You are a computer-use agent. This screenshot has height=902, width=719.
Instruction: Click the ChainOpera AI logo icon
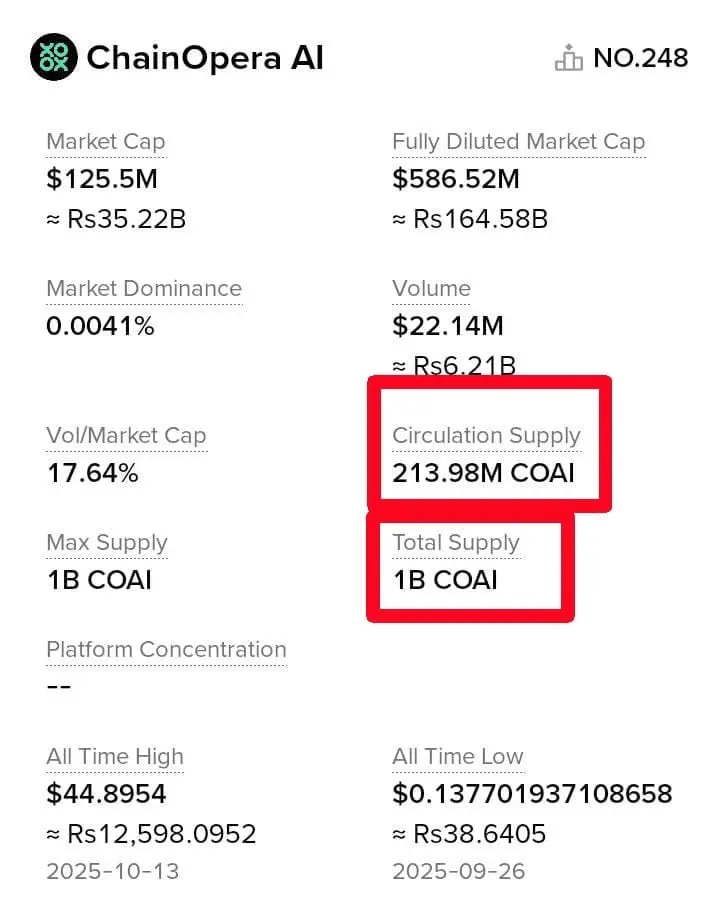tap(53, 58)
